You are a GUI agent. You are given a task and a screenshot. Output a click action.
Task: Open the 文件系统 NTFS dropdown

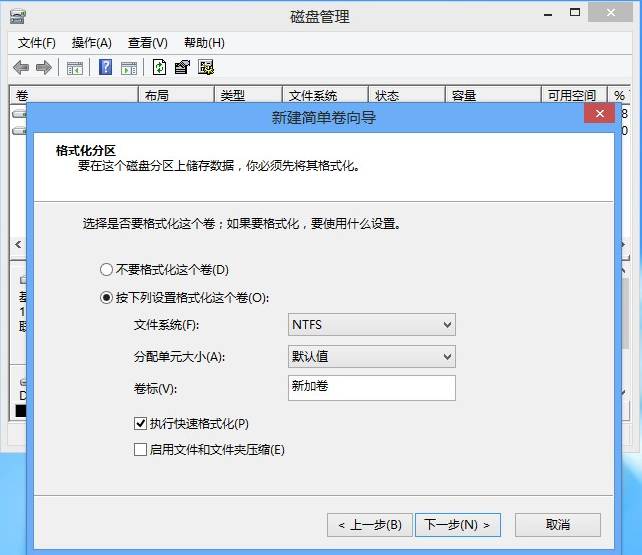[x=372, y=325]
